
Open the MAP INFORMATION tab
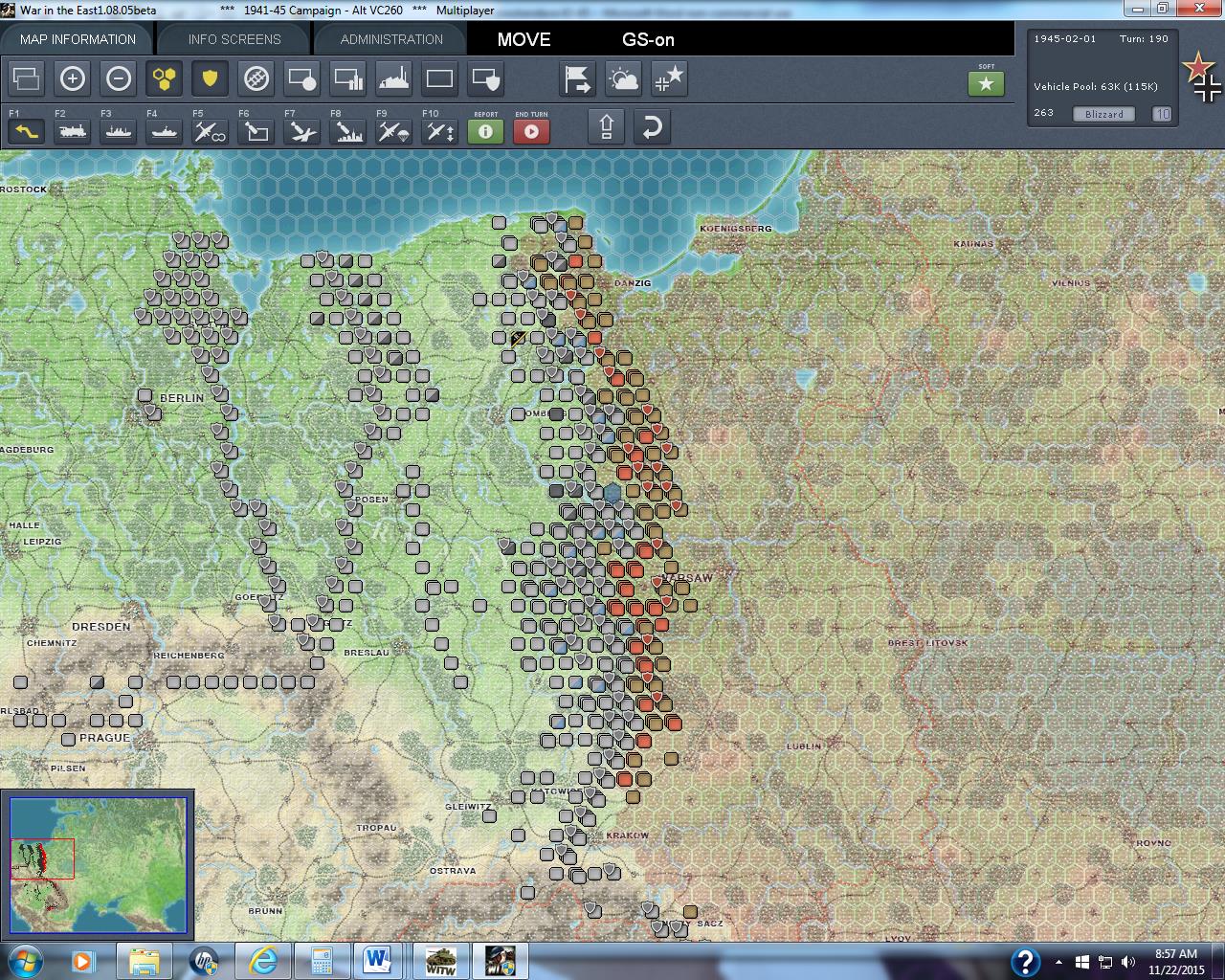coord(78,39)
